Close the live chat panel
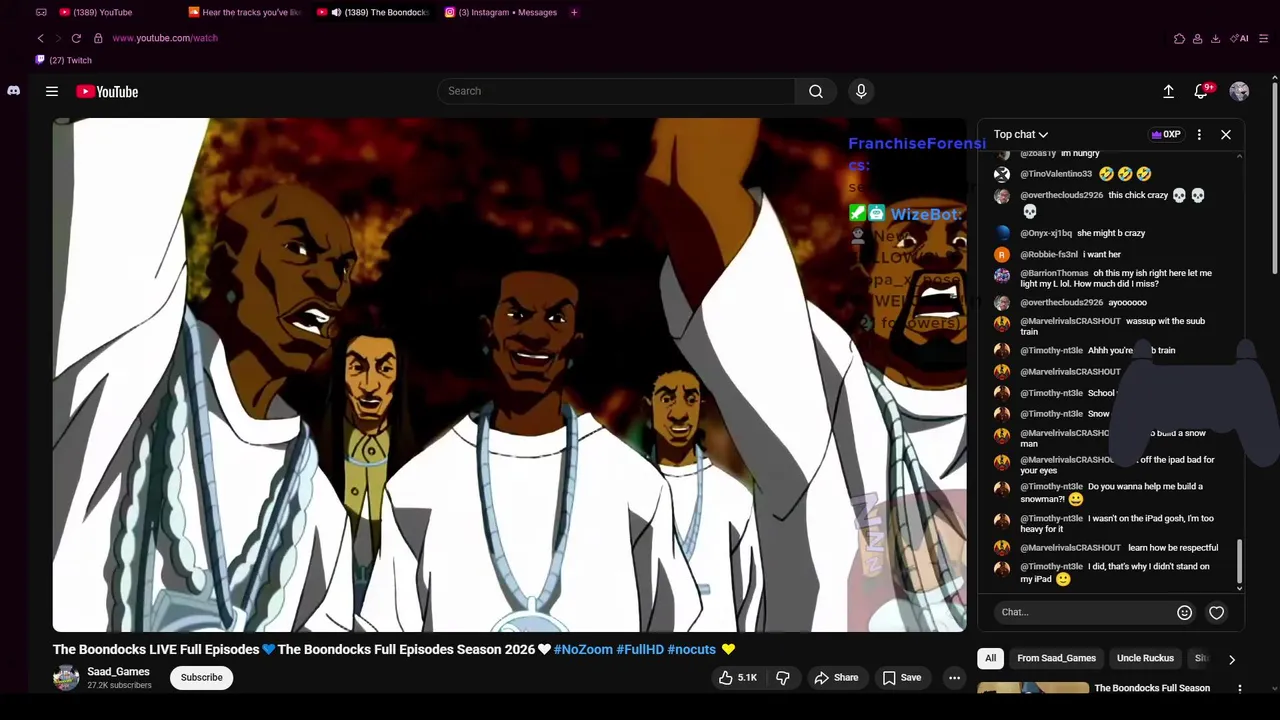 pos(1226,134)
